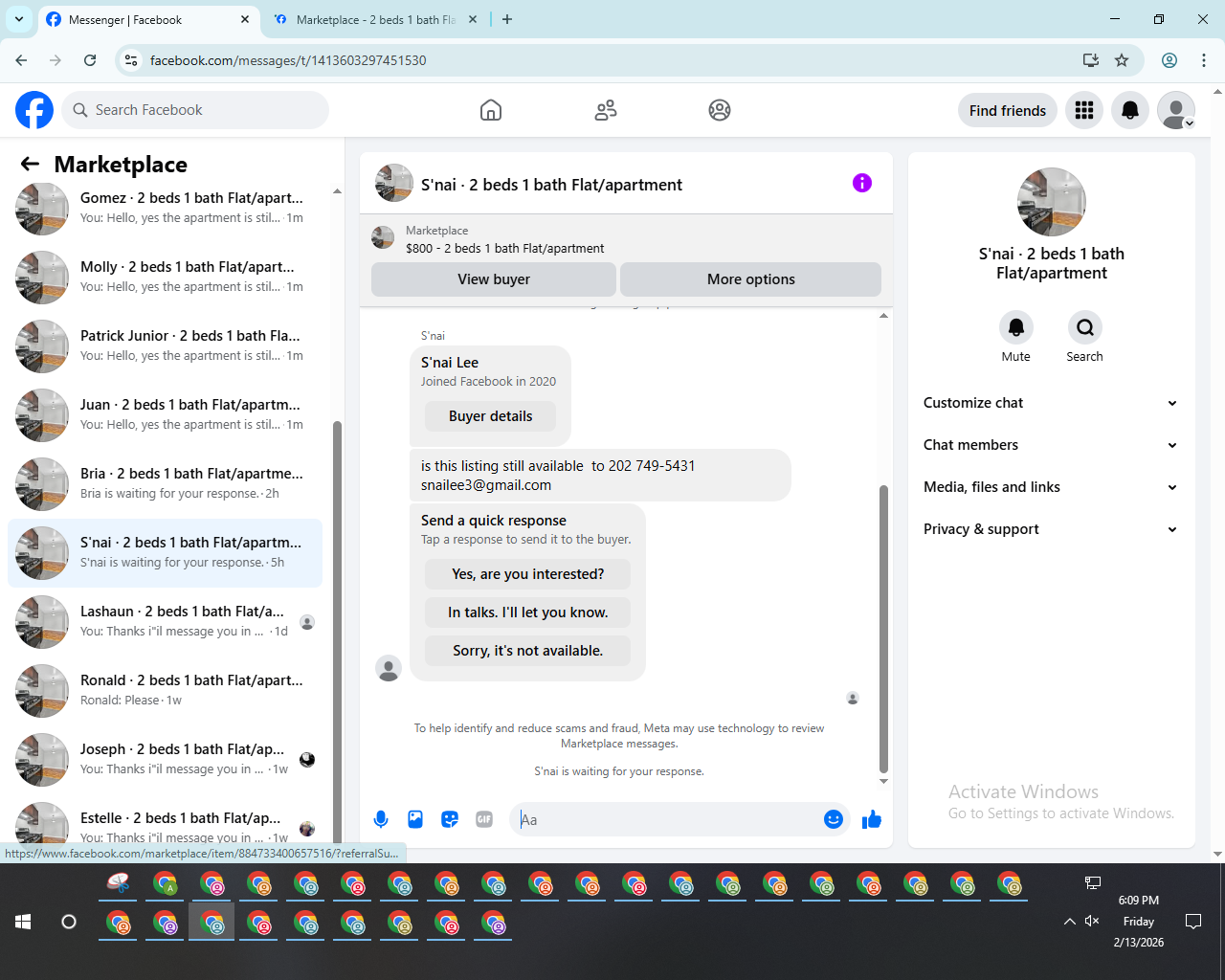Bookmark this page star icon
Image resolution: width=1225 pixels, height=980 pixels.
tap(1122, 60)
